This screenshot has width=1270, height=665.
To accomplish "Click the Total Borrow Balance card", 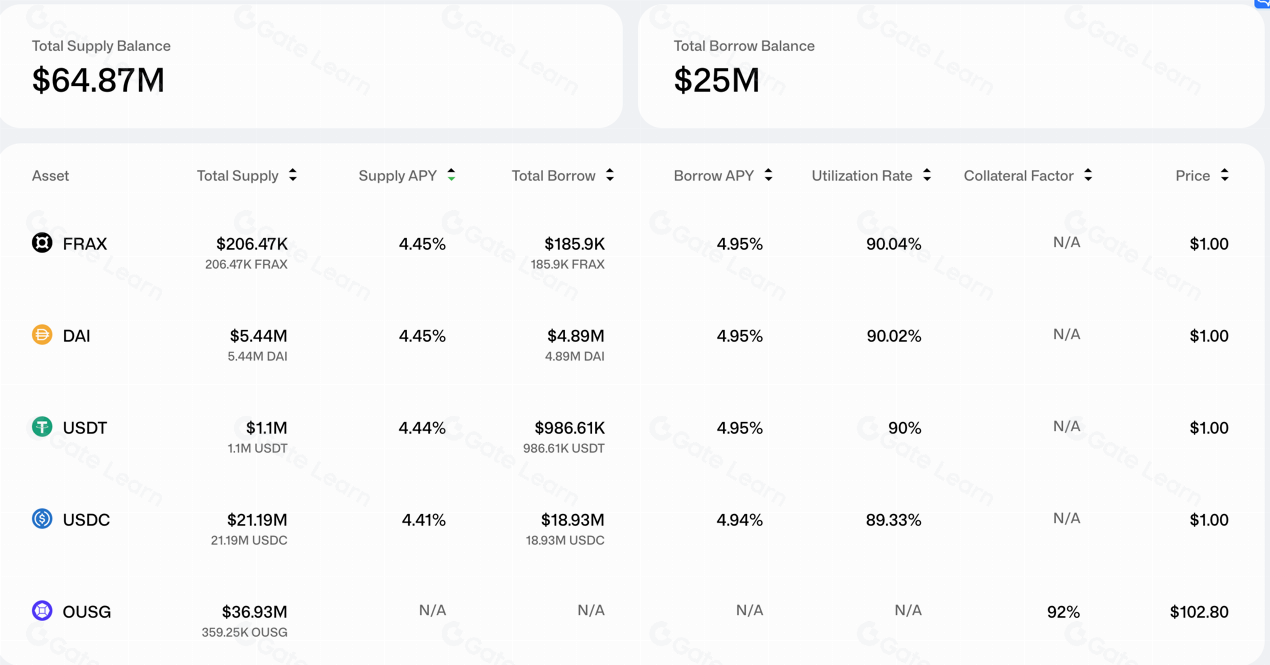I will [x=950, y=66].
